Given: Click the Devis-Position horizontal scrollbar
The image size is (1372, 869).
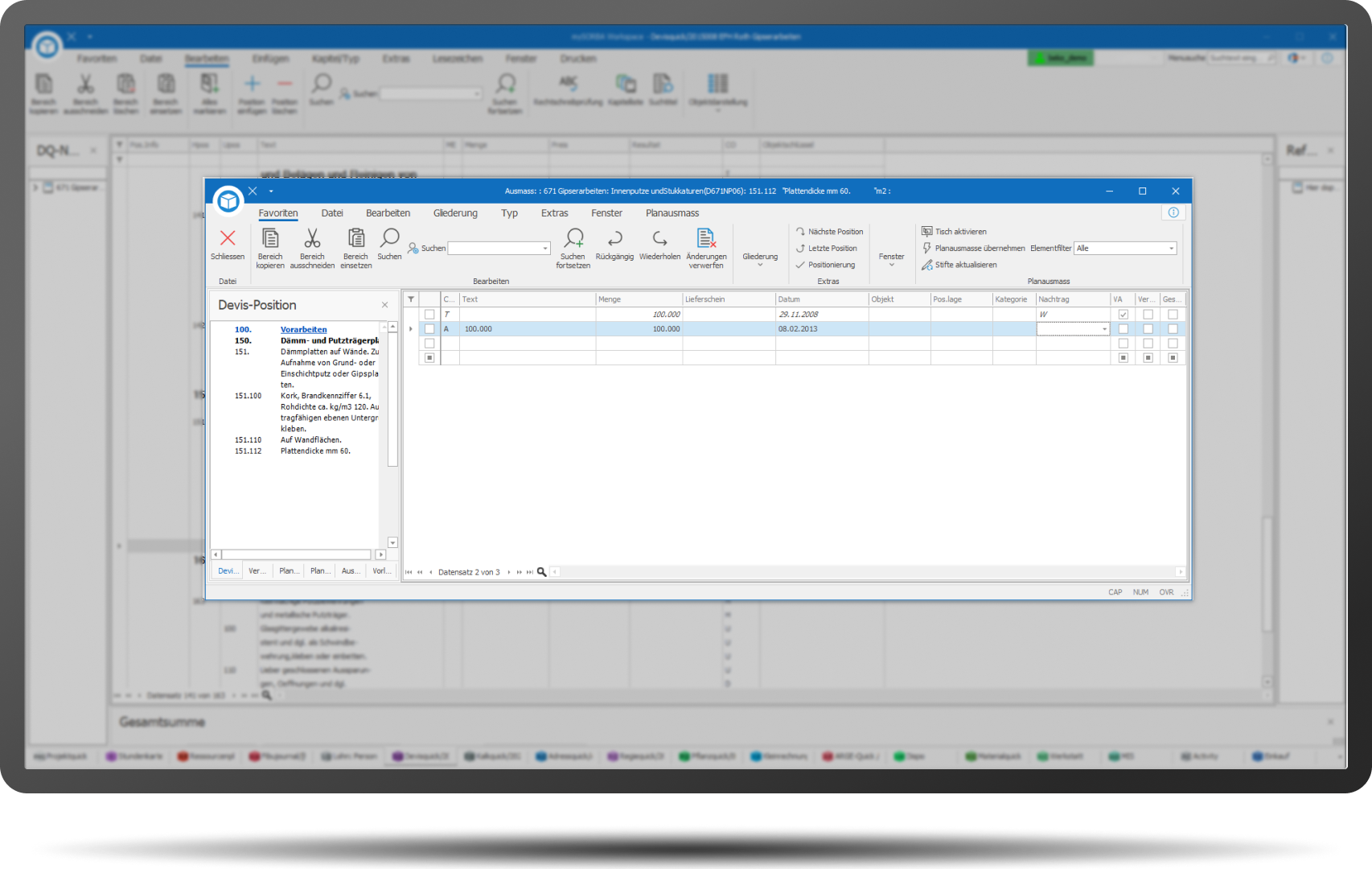Looking at the screenshot, I should [x=296, y=554].
